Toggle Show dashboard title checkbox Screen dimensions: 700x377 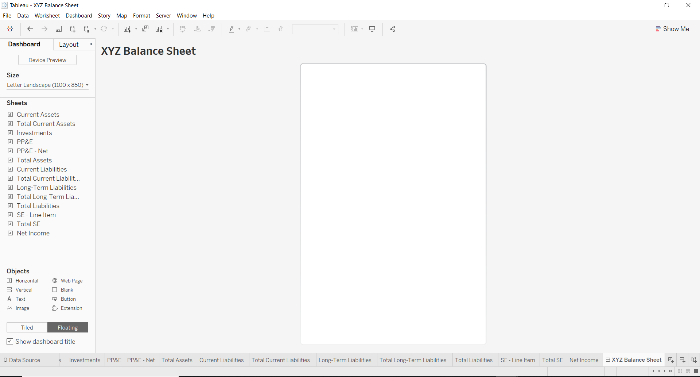pyautogui.click(x=9, y=341)
